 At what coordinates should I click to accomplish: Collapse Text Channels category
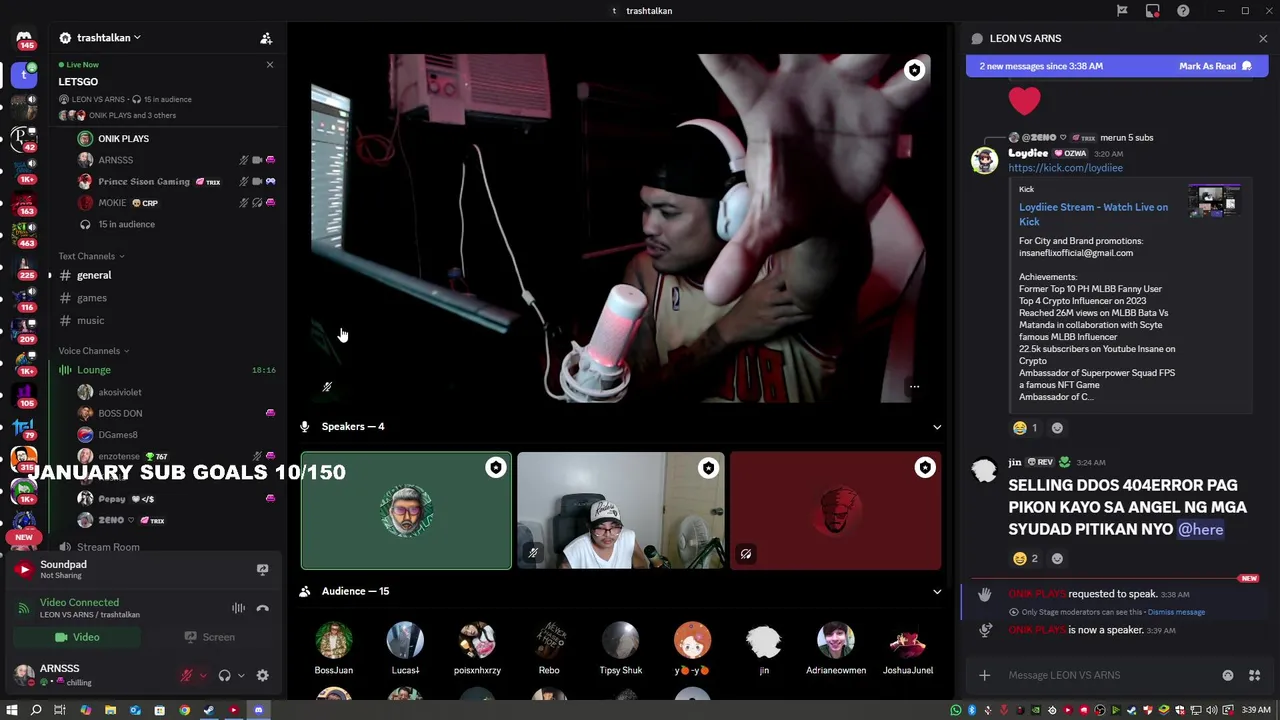click(x=91, y=256)
